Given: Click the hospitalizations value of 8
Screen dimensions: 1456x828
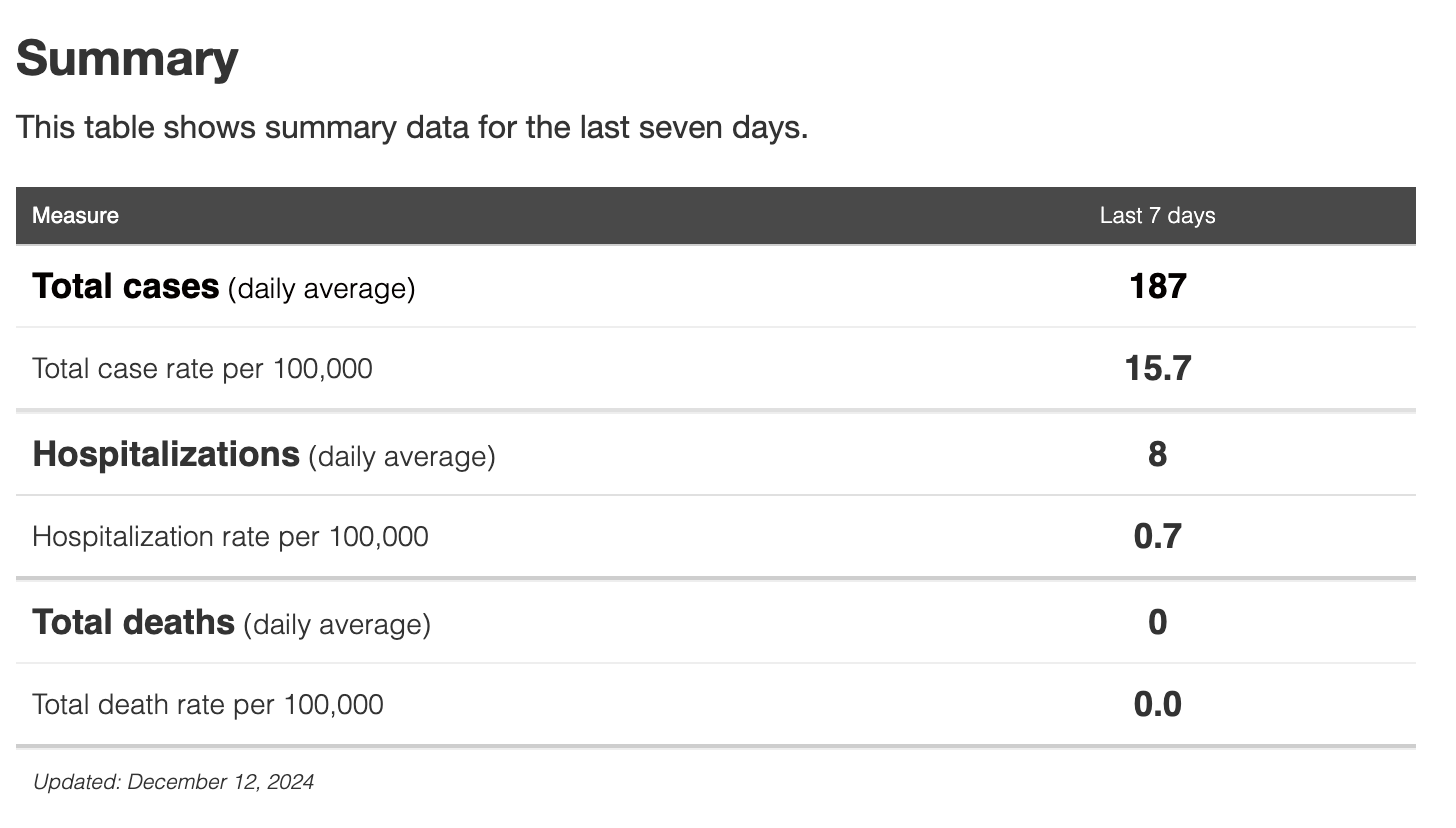Looking at the screenshot, I should [x=1157, y=455].
